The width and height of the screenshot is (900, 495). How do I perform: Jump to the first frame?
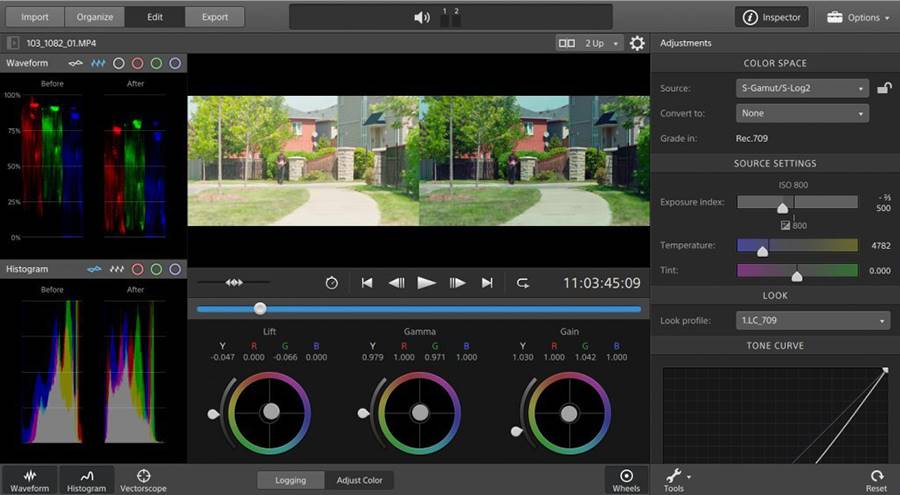click(367, 283)
